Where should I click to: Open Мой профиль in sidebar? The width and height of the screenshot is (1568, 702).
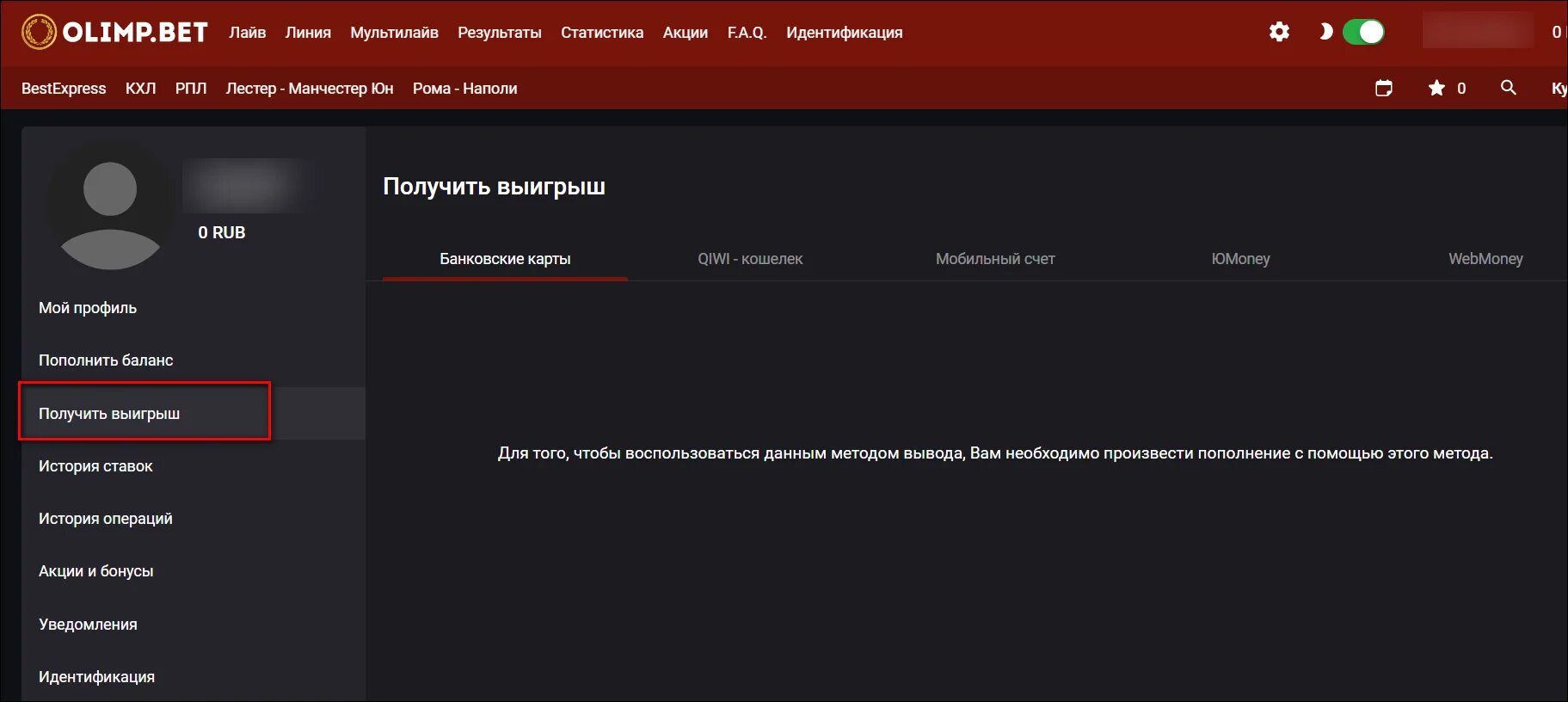point(194,308)
